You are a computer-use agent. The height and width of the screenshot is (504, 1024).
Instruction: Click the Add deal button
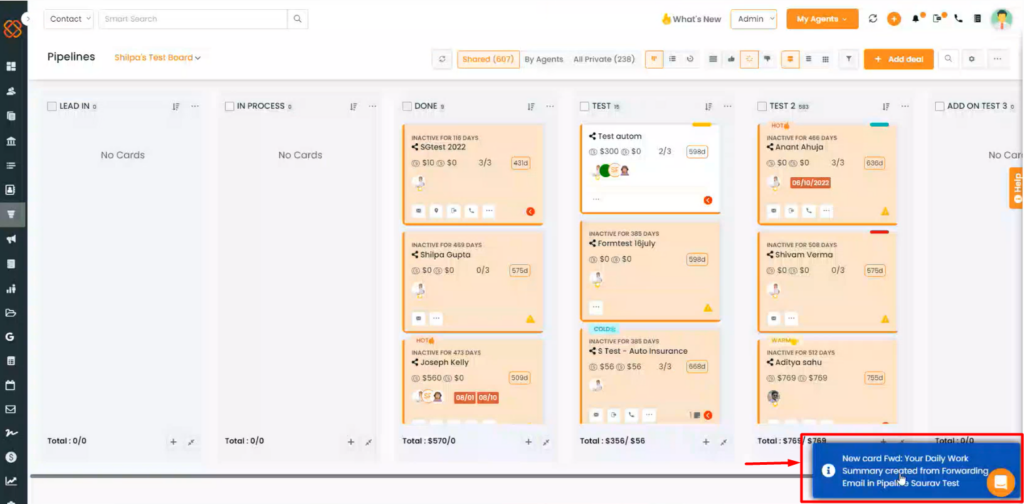899,59
